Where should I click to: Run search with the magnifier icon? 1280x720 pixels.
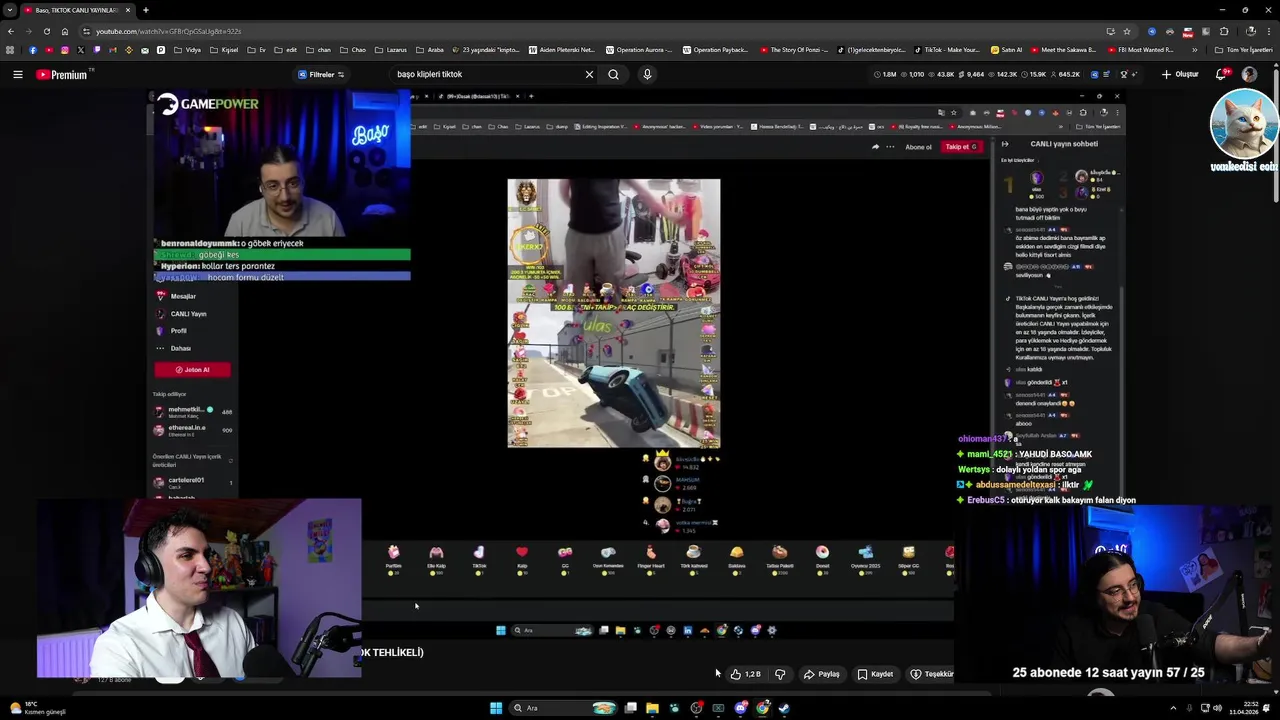coord(613,74)
